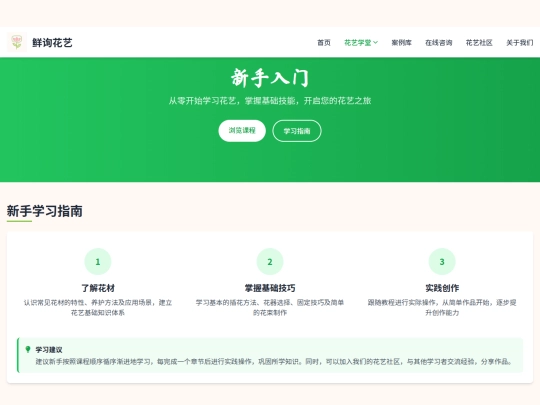Go to the 首页 nav item

[324, 43]
